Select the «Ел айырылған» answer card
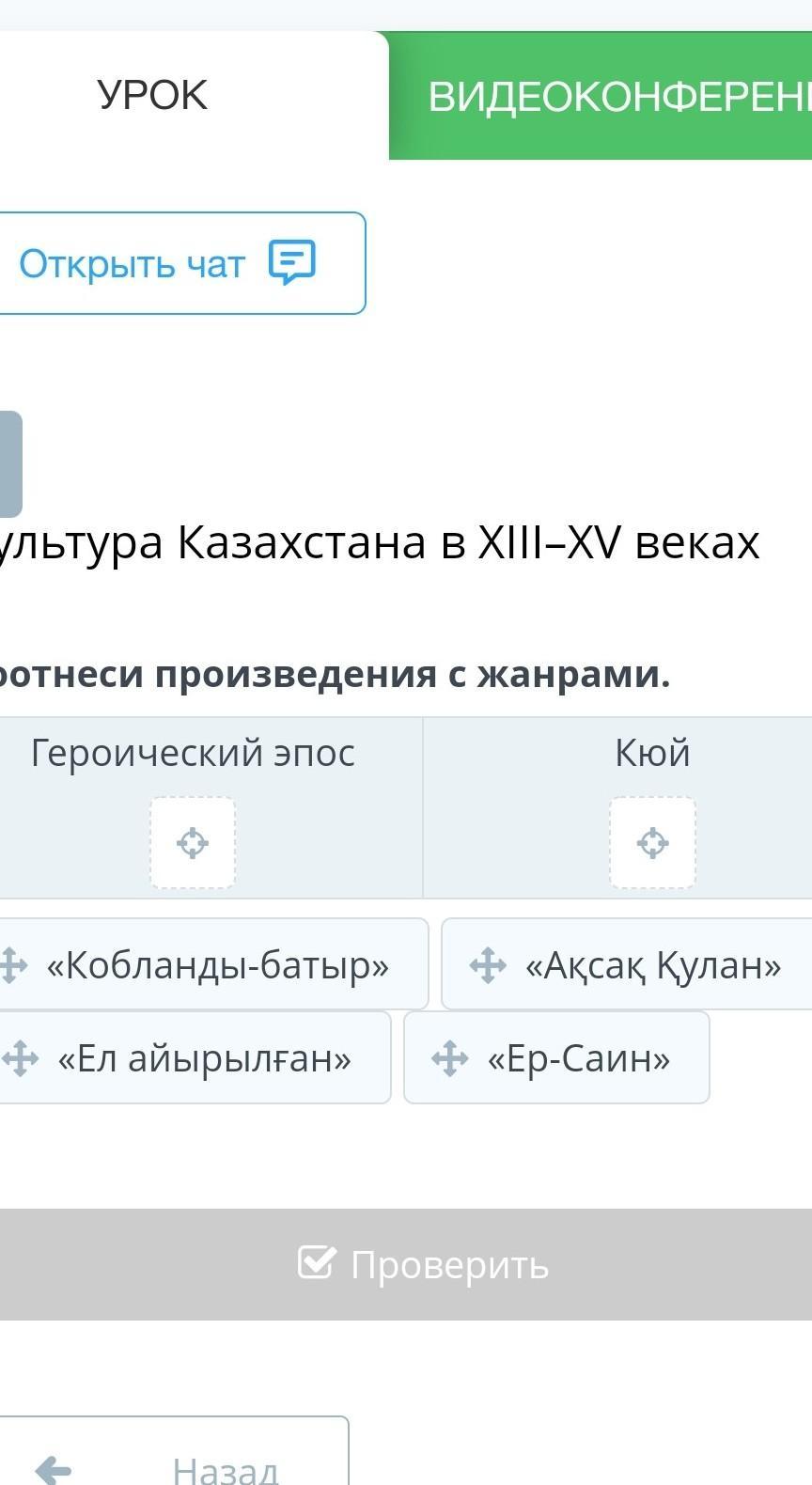 coord(195,1057)
